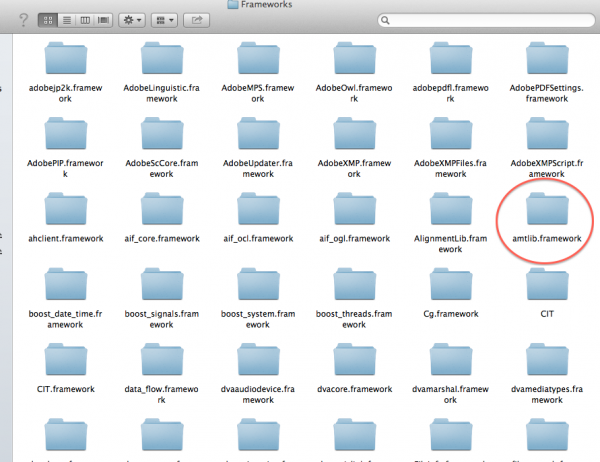Select the boost_signals.framework folder
Screen dimensions: 600x462
162,284
